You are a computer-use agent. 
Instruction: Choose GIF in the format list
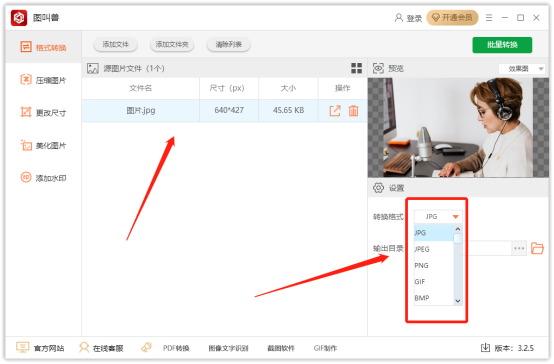pos(434,281)
